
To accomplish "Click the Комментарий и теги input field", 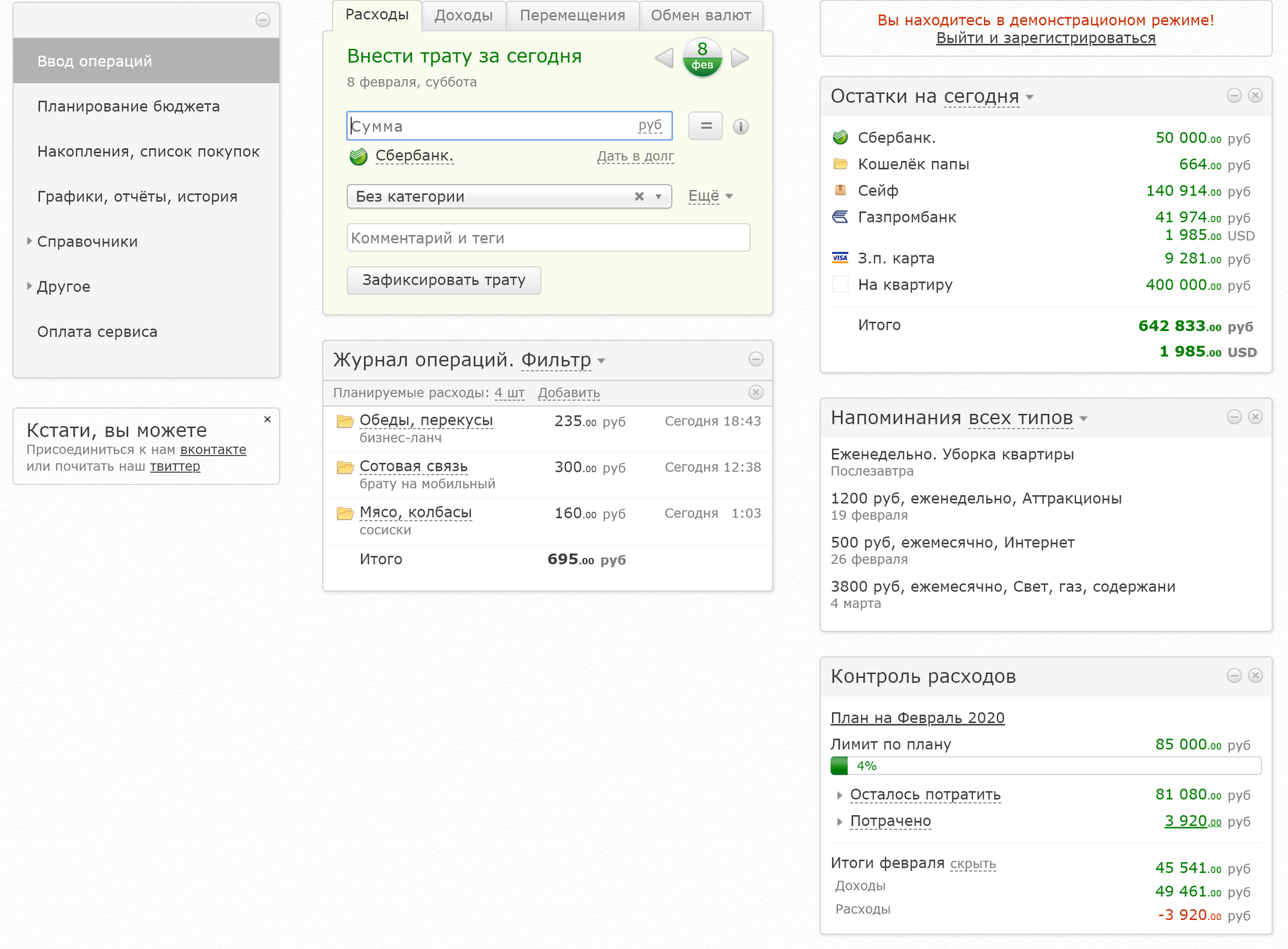I will [548, 238].
